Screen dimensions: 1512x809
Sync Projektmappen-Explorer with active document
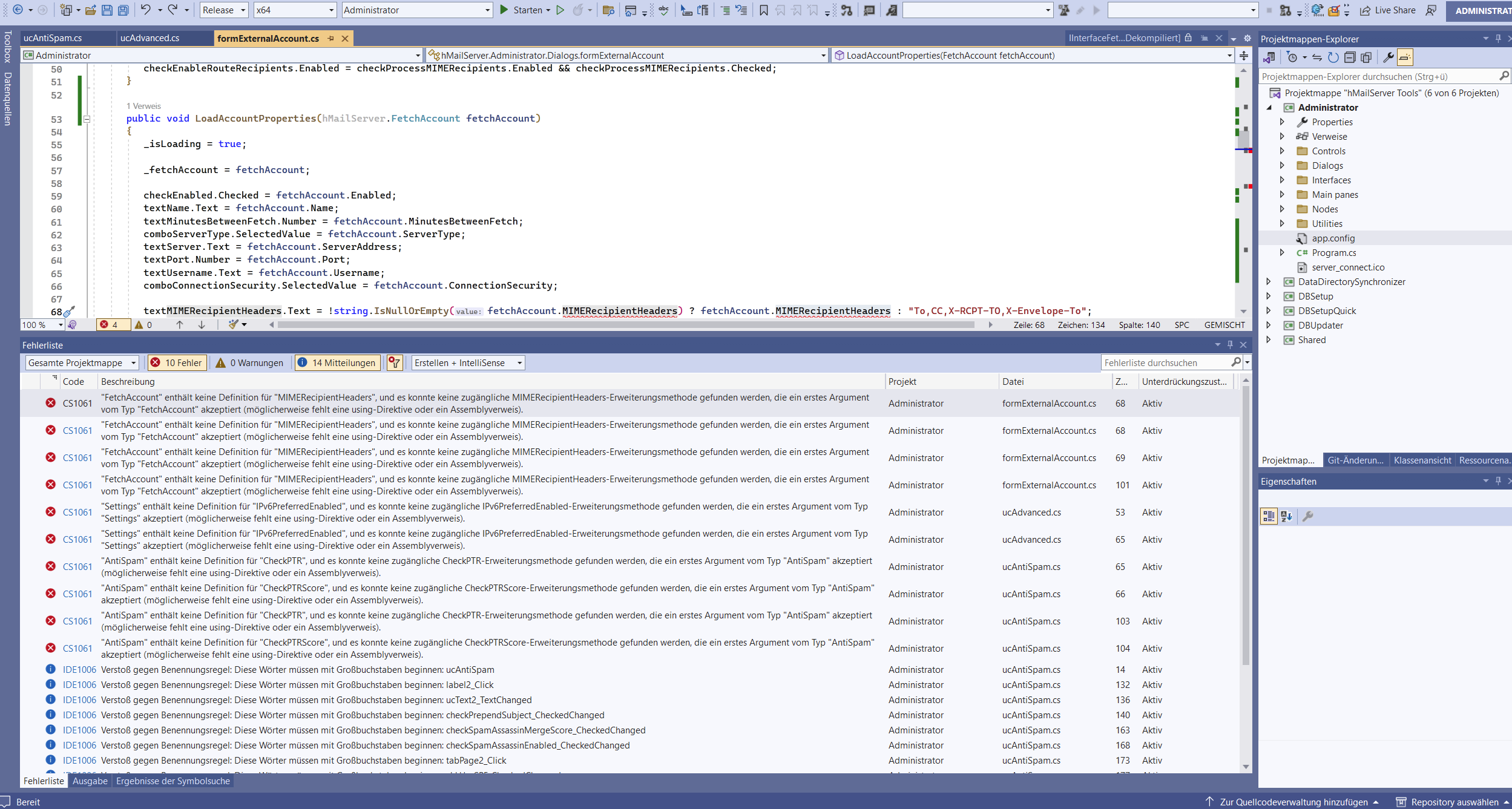click(1317, 57)
